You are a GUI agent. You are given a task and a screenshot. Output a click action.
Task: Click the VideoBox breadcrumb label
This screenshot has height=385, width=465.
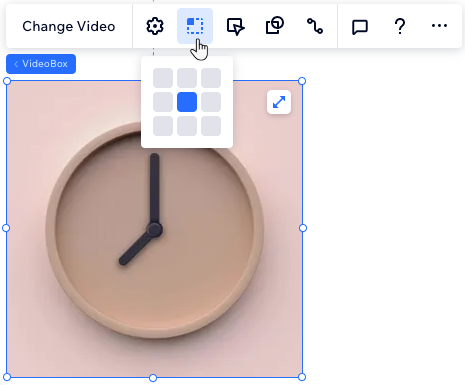pos(41,64)
